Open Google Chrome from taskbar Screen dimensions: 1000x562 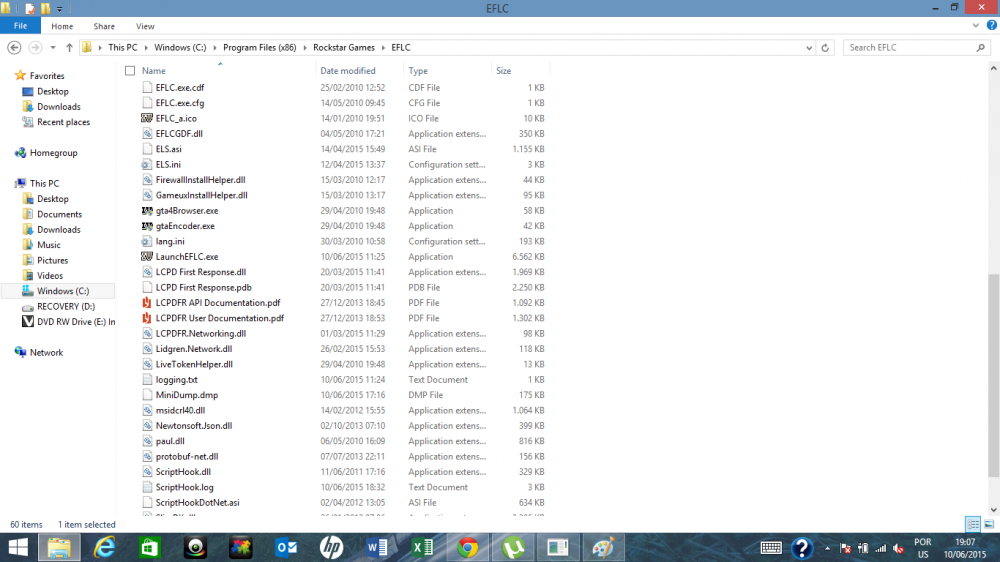tap(467, 548)
